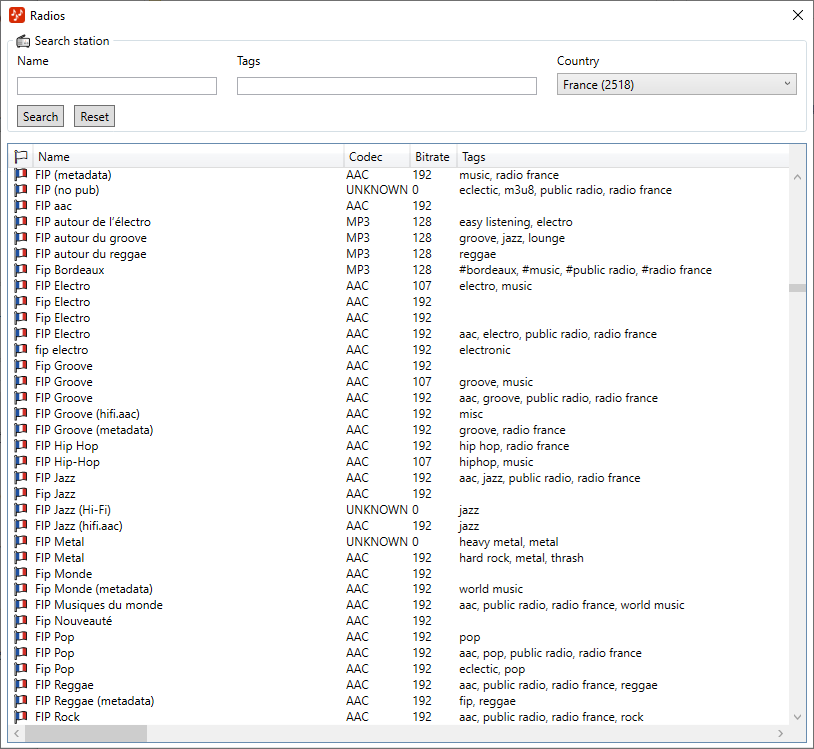Image resolution: width=814 pixels, height=749 pixels.
Task: Click tags 'eclectic, pop' of Fip Pop
Action: pyautogui.click(x=492, y=670)
